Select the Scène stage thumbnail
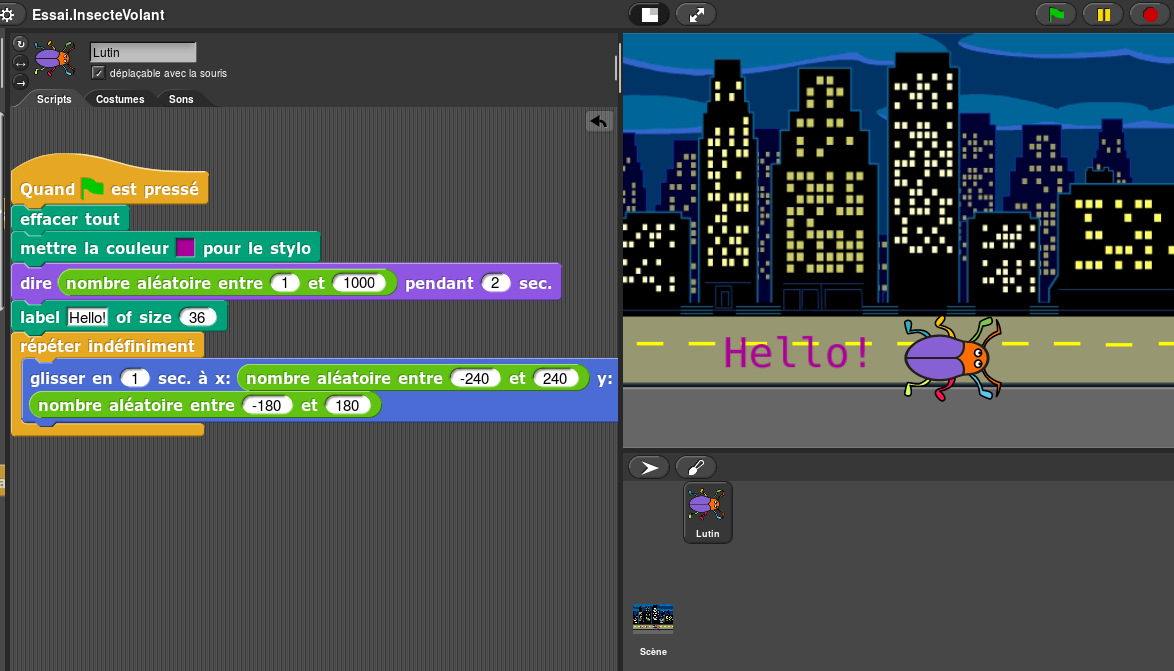 point(653,620)
